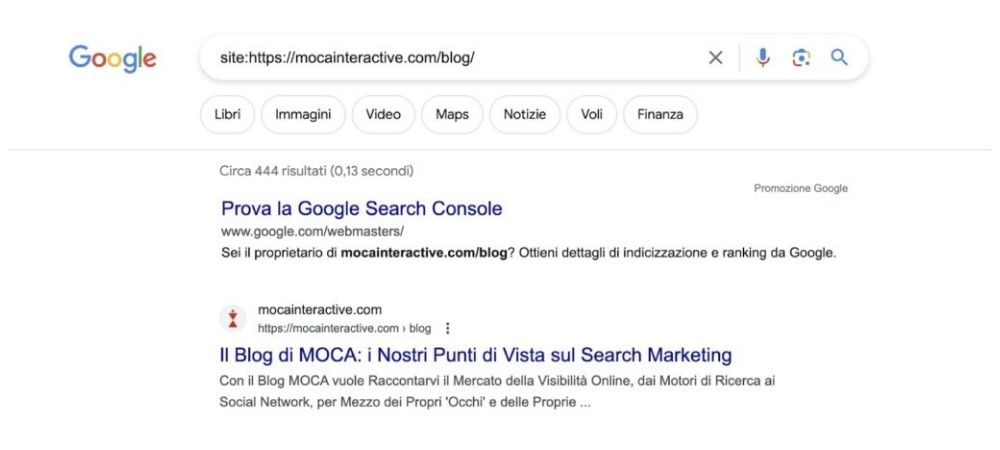This screenshot has width=1000, height=450.
Task: Click the magnifying glass search icon
Action: point(839,58)
